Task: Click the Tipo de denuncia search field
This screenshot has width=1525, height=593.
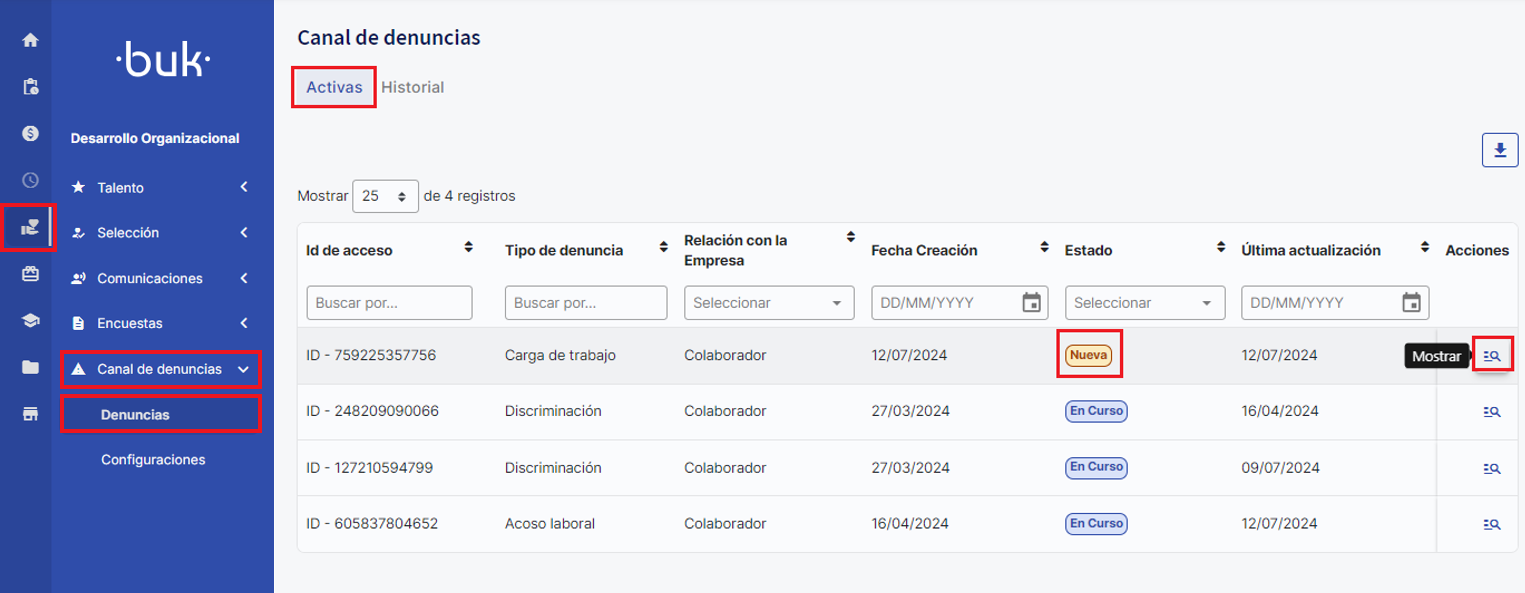Action: [586, 302]
